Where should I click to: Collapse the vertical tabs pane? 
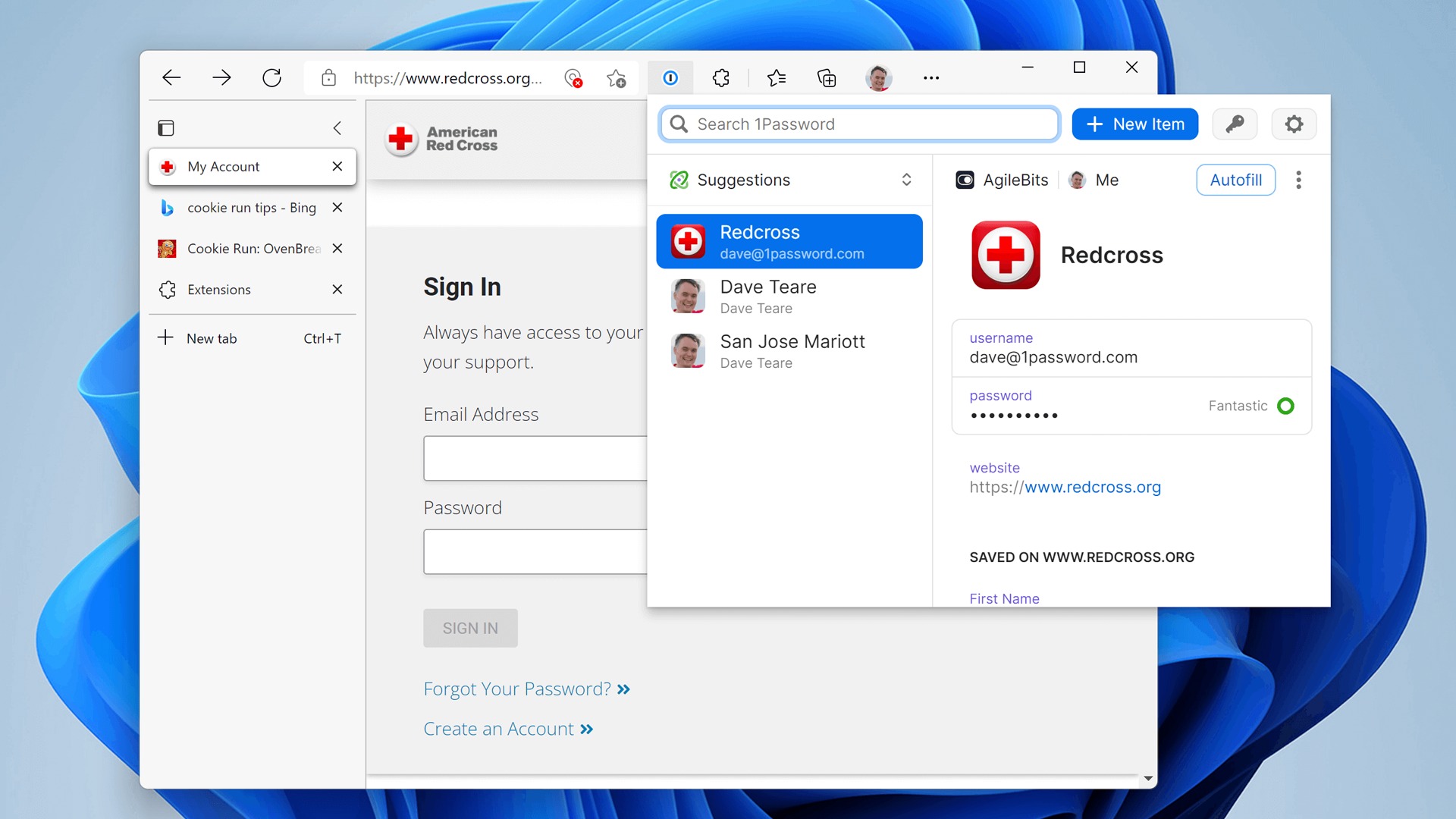point(337,127)
